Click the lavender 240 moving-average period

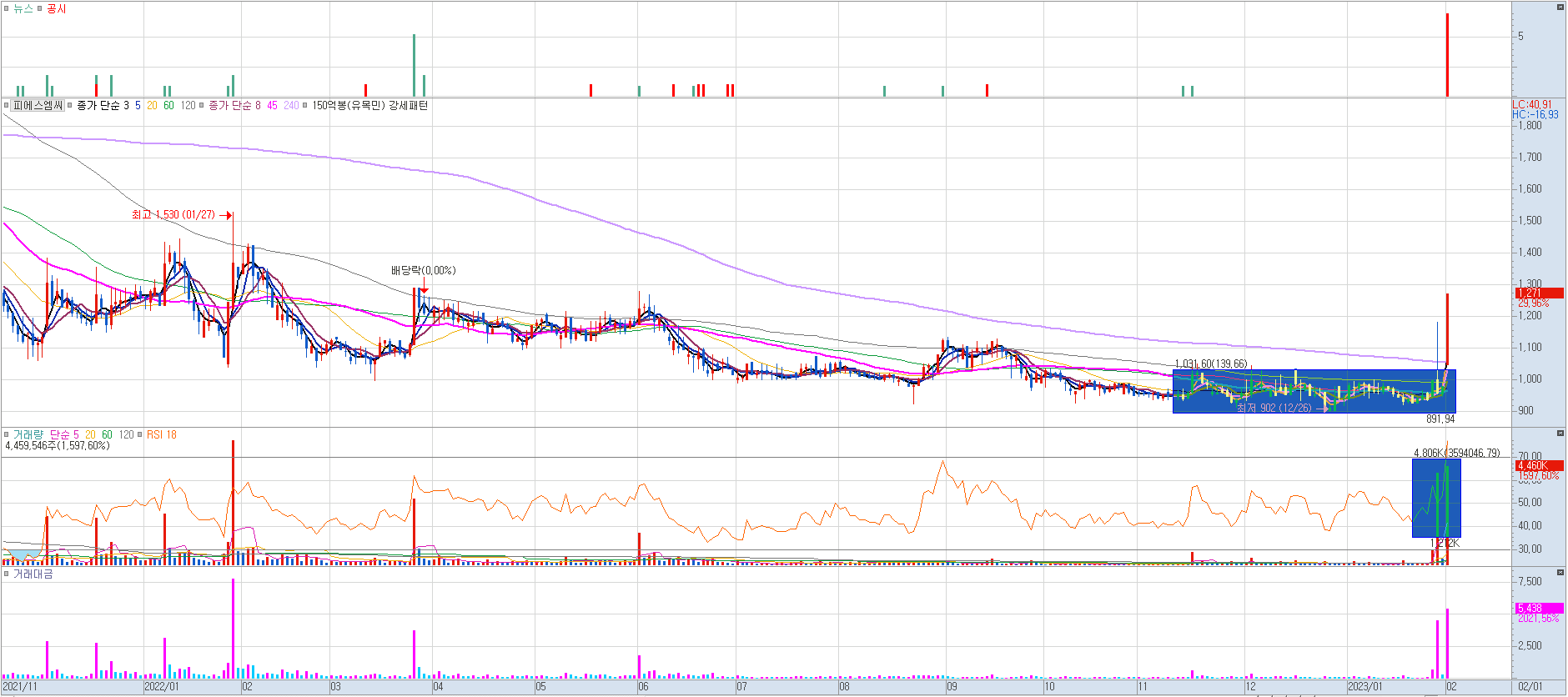tap(291, 105)
